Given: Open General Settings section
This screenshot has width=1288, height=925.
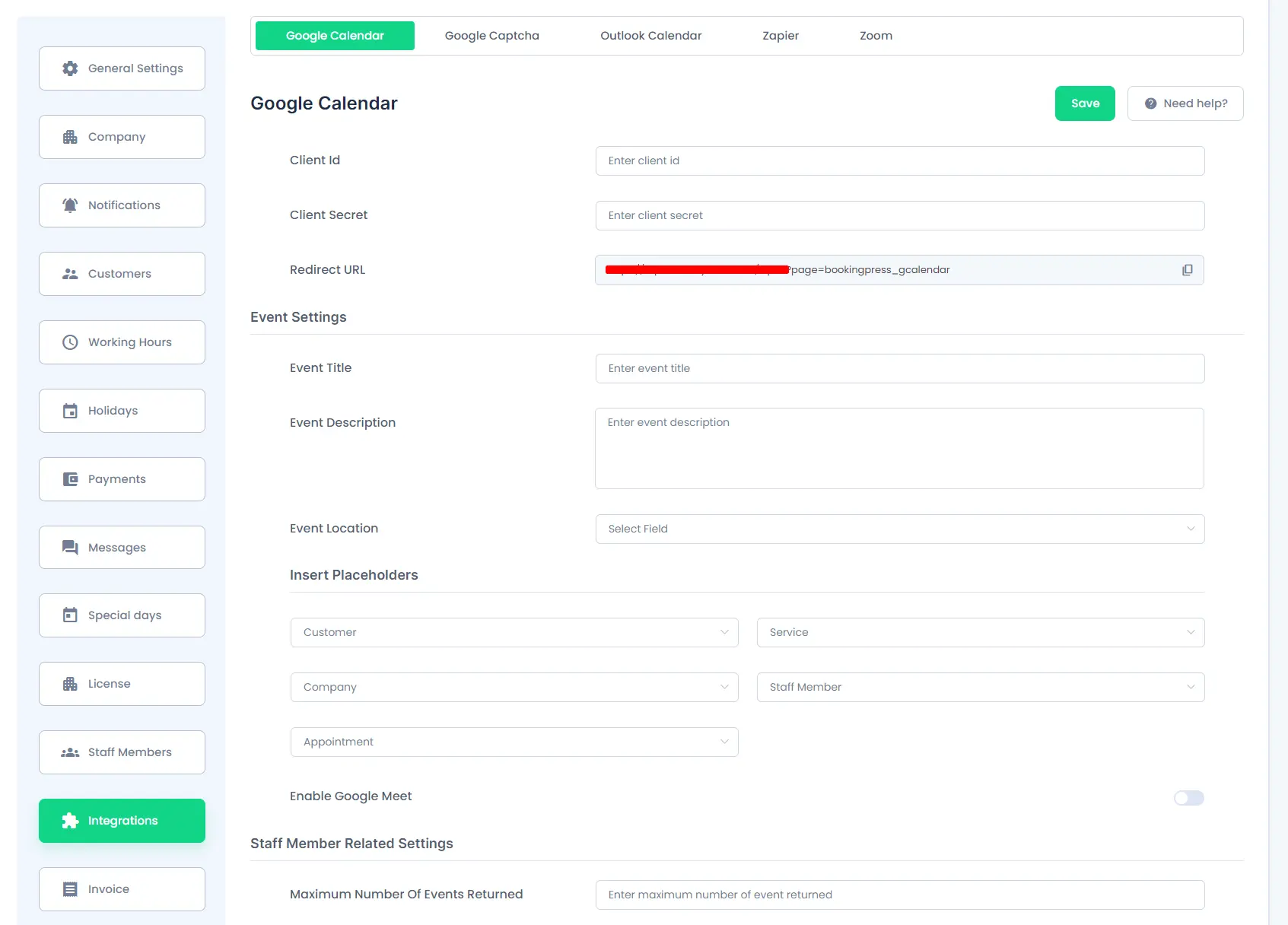Looking at the screenshot, I should [x=122, y=68].
